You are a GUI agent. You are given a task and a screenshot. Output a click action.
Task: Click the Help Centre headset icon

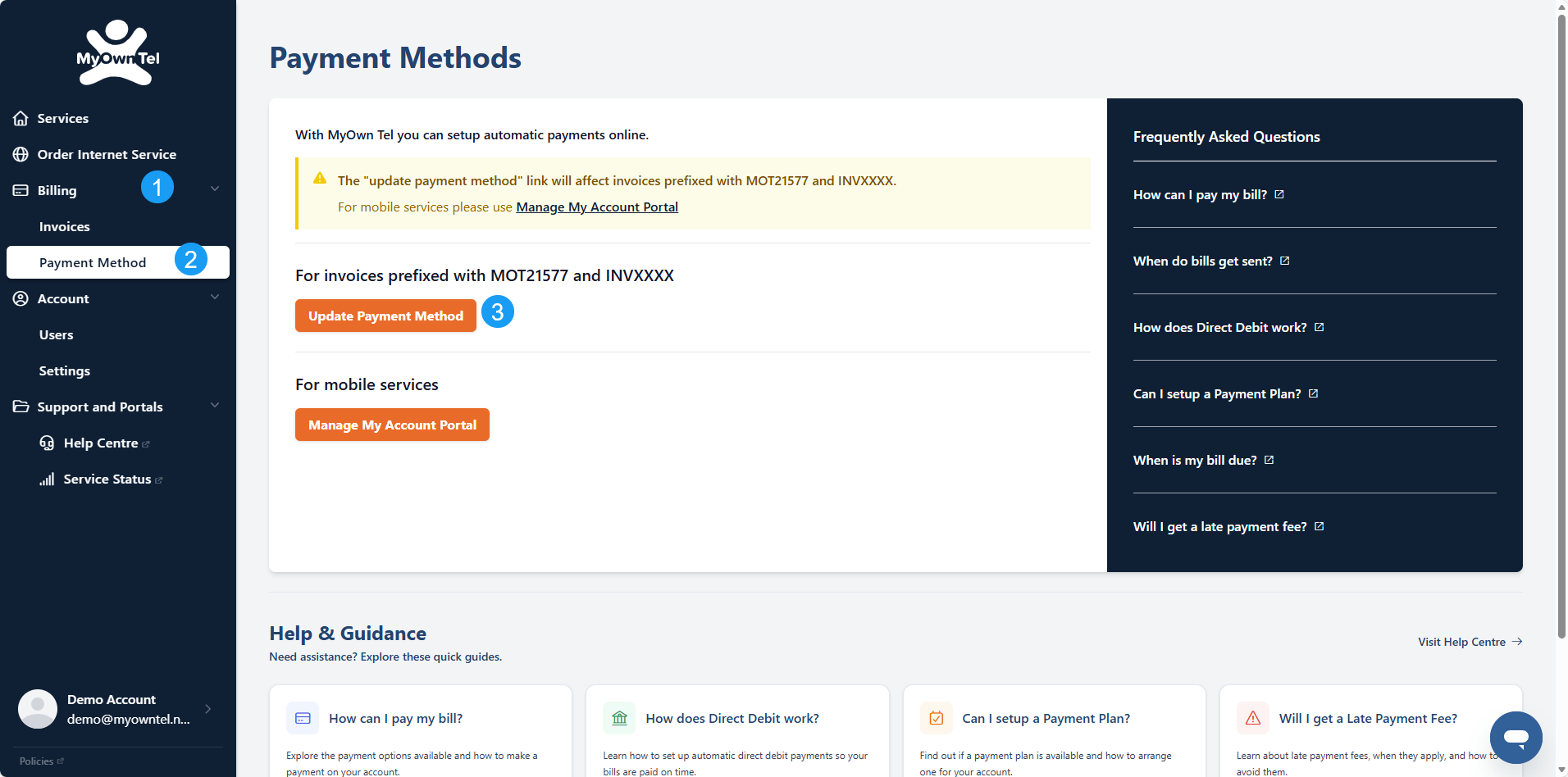click(47, 443)
